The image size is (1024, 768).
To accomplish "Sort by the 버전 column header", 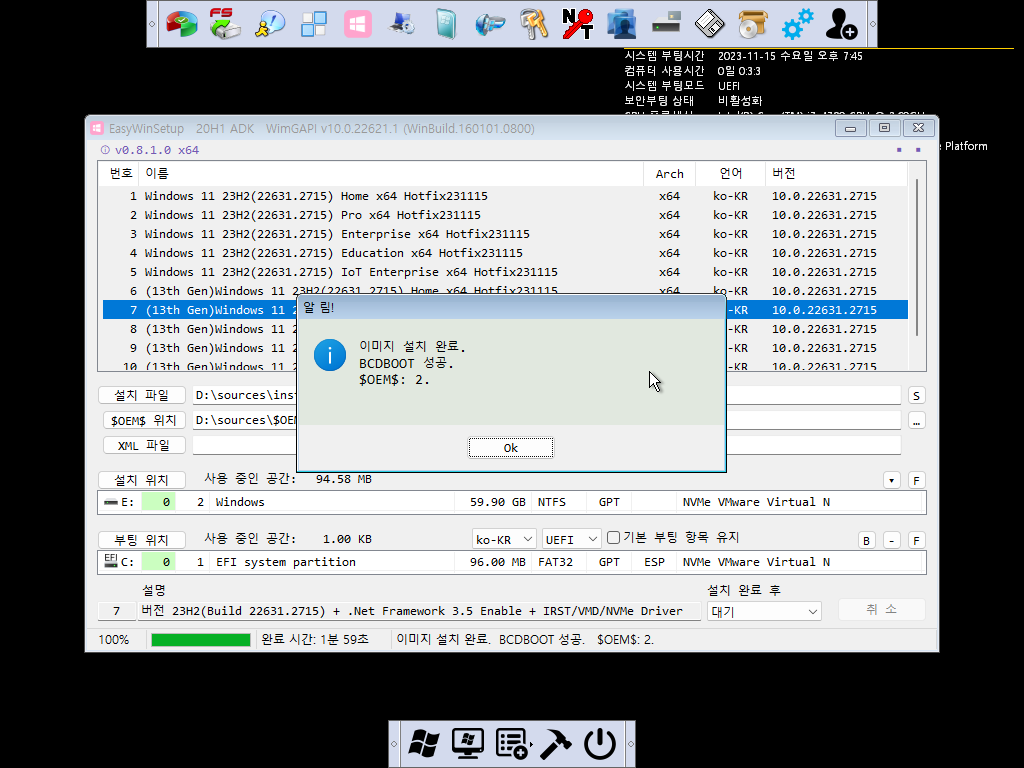I will (836, 174).
